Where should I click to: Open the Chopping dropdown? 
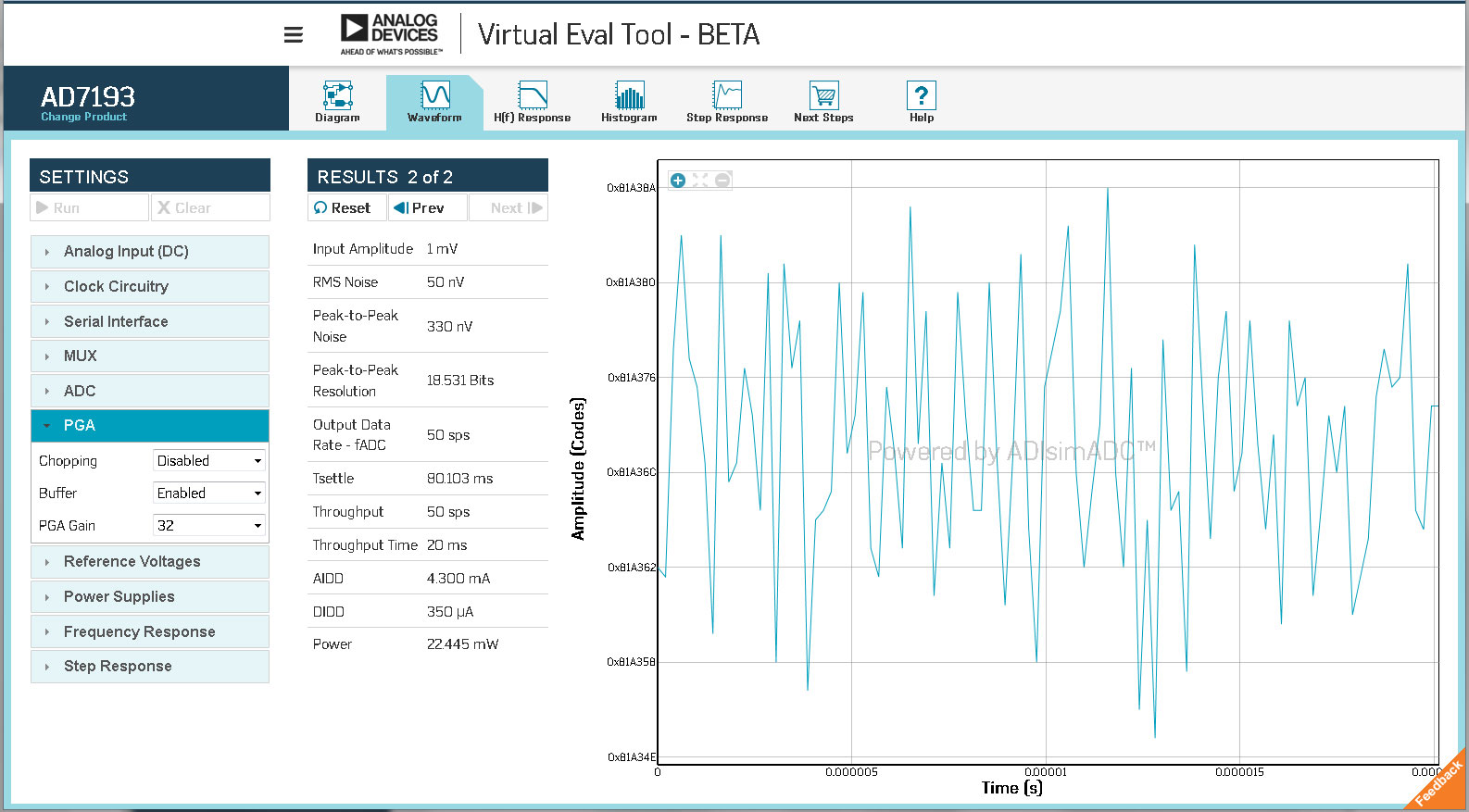click(x=209, y=461)
